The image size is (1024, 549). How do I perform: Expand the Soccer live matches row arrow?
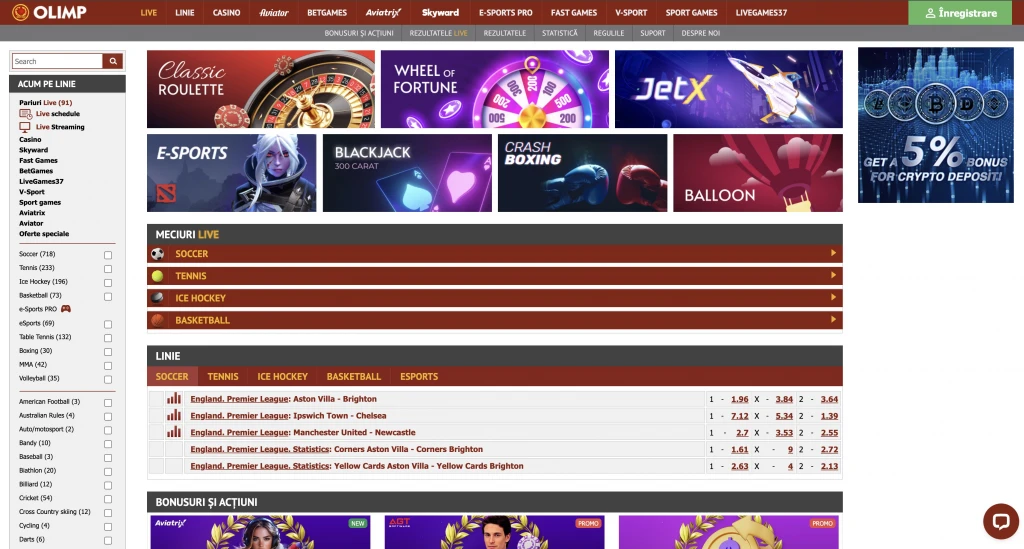[833, 253]
